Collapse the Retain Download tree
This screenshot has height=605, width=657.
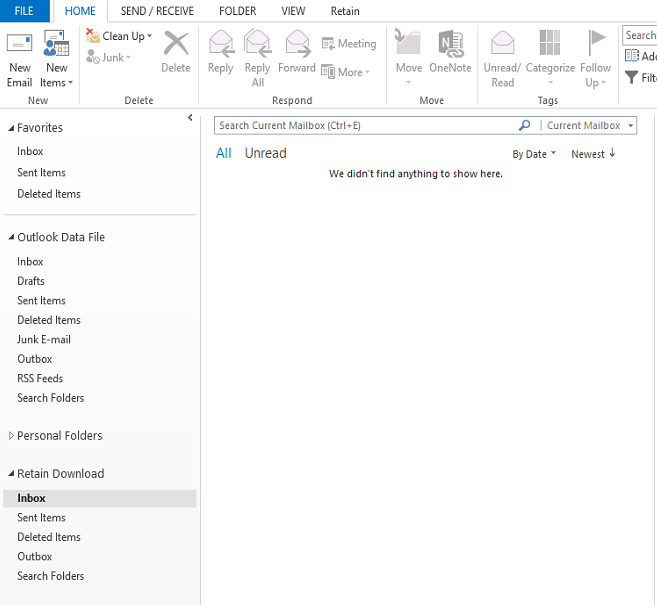tap(11, 474)
